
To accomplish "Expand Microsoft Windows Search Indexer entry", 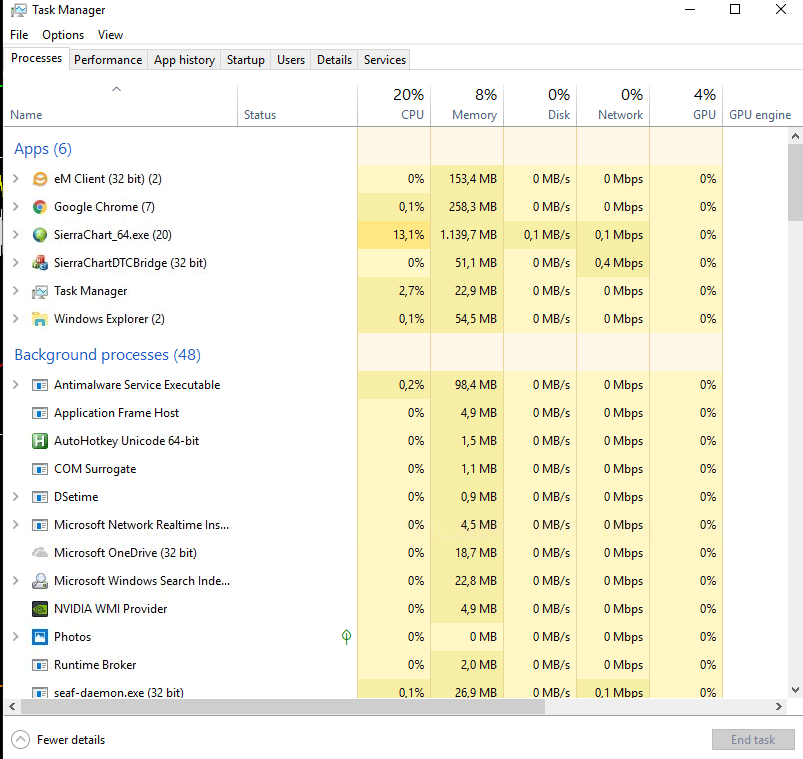I will pyautogui.click(x=16, y=581).
